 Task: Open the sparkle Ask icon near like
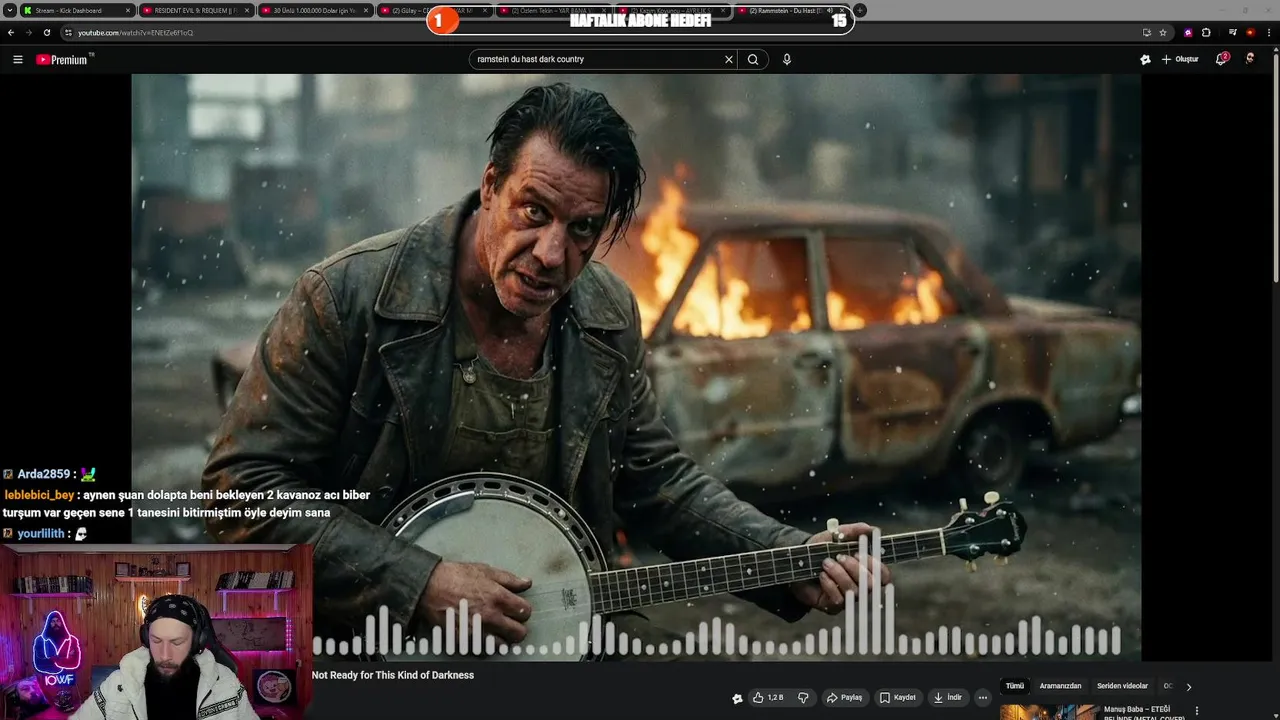pyautogui.click(x=737, y=698)
